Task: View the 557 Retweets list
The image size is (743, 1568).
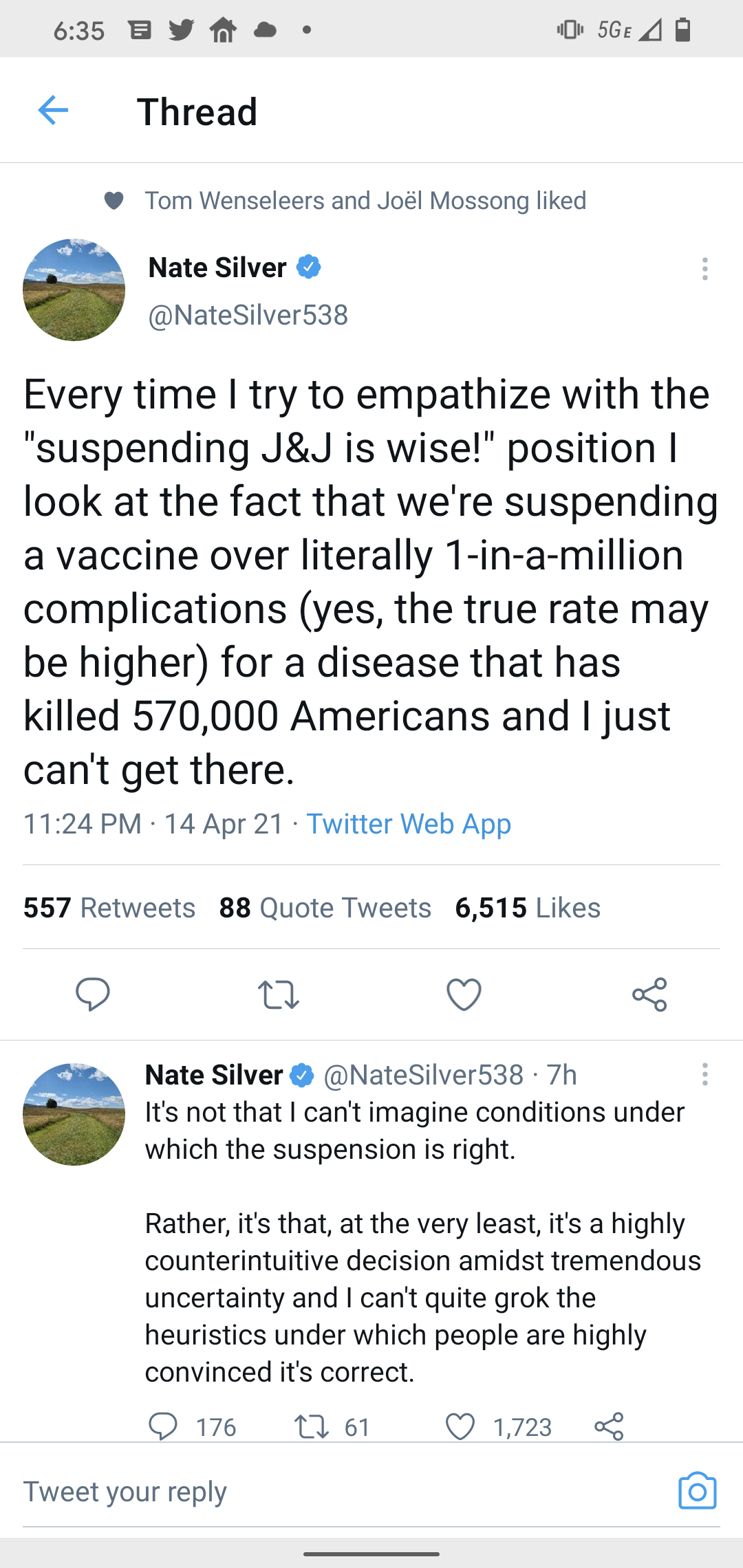Action: (x=109, y=907)
